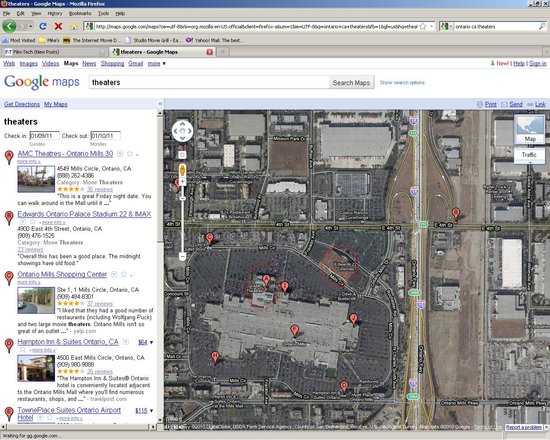Go back with the green Back arrow
This screenshot has width=550, height=440.
[9, 26]
